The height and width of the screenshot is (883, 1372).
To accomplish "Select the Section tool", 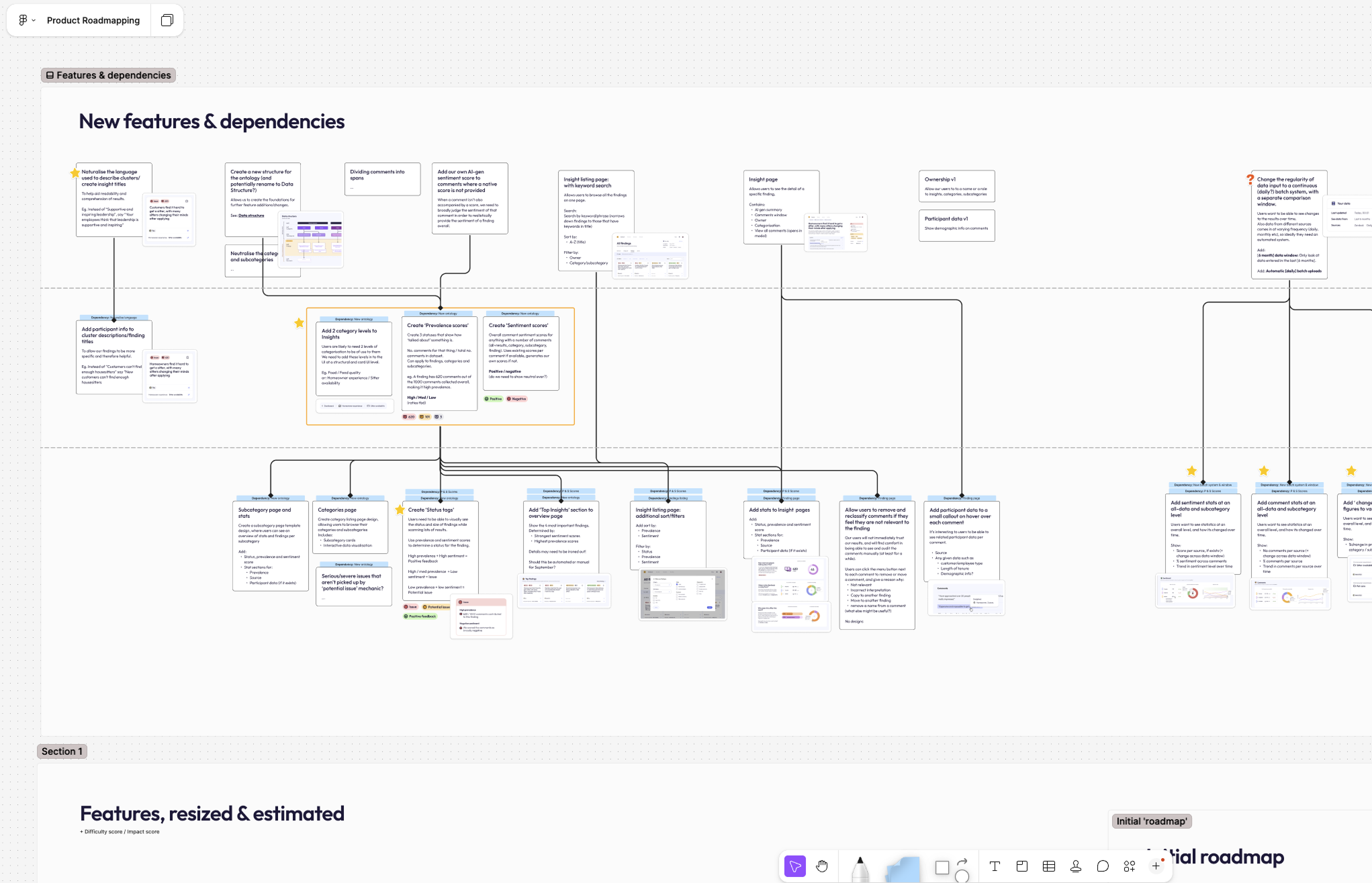I will pos(1021,866).
